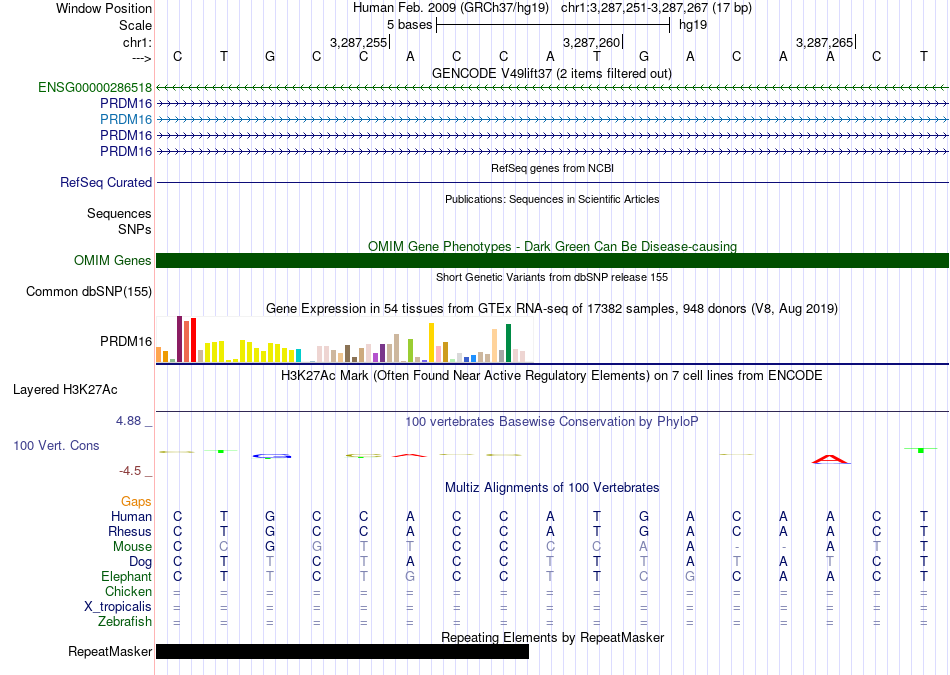Click the Dog species row label

tap(141, 562)
